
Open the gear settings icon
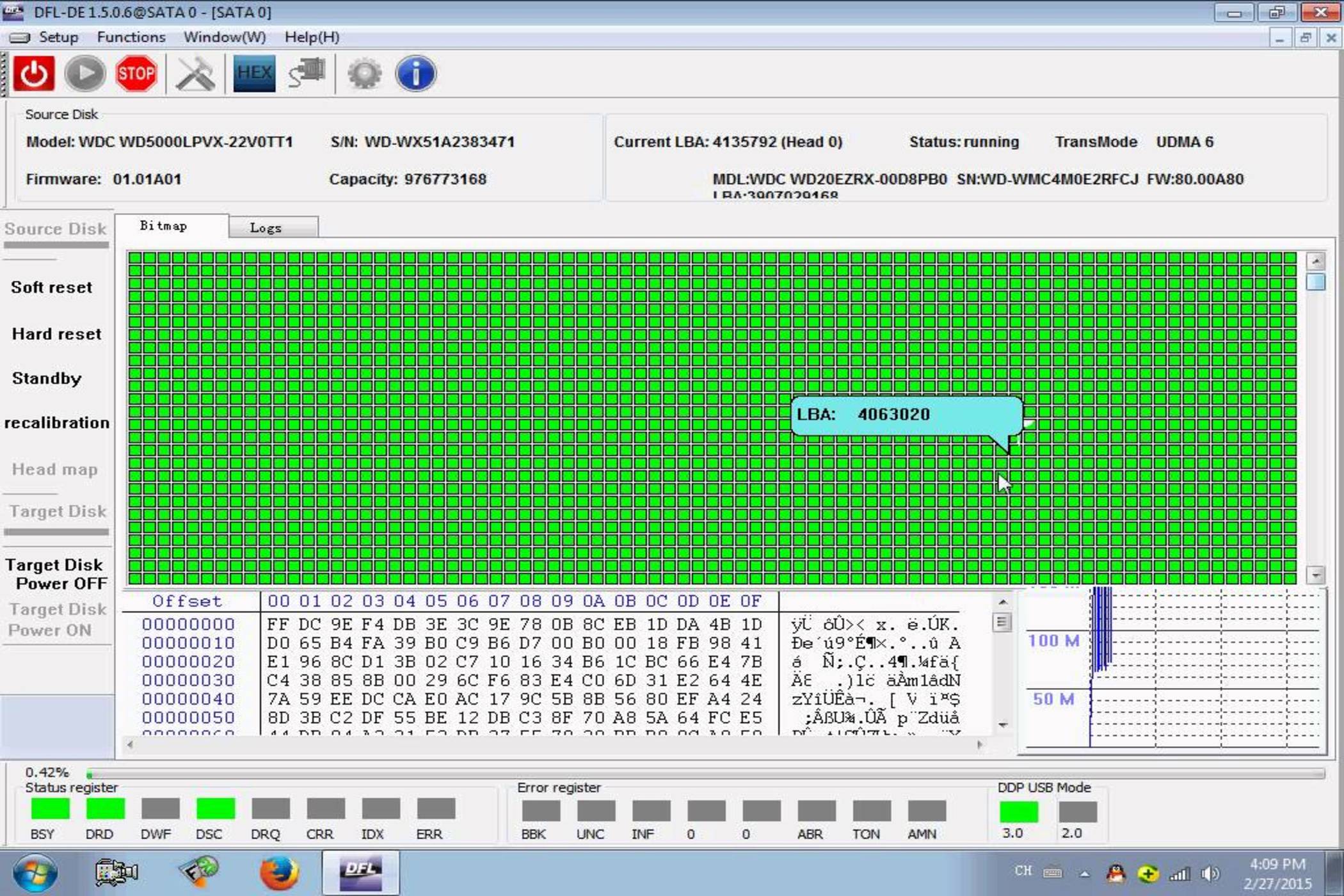tap(364, 74)
